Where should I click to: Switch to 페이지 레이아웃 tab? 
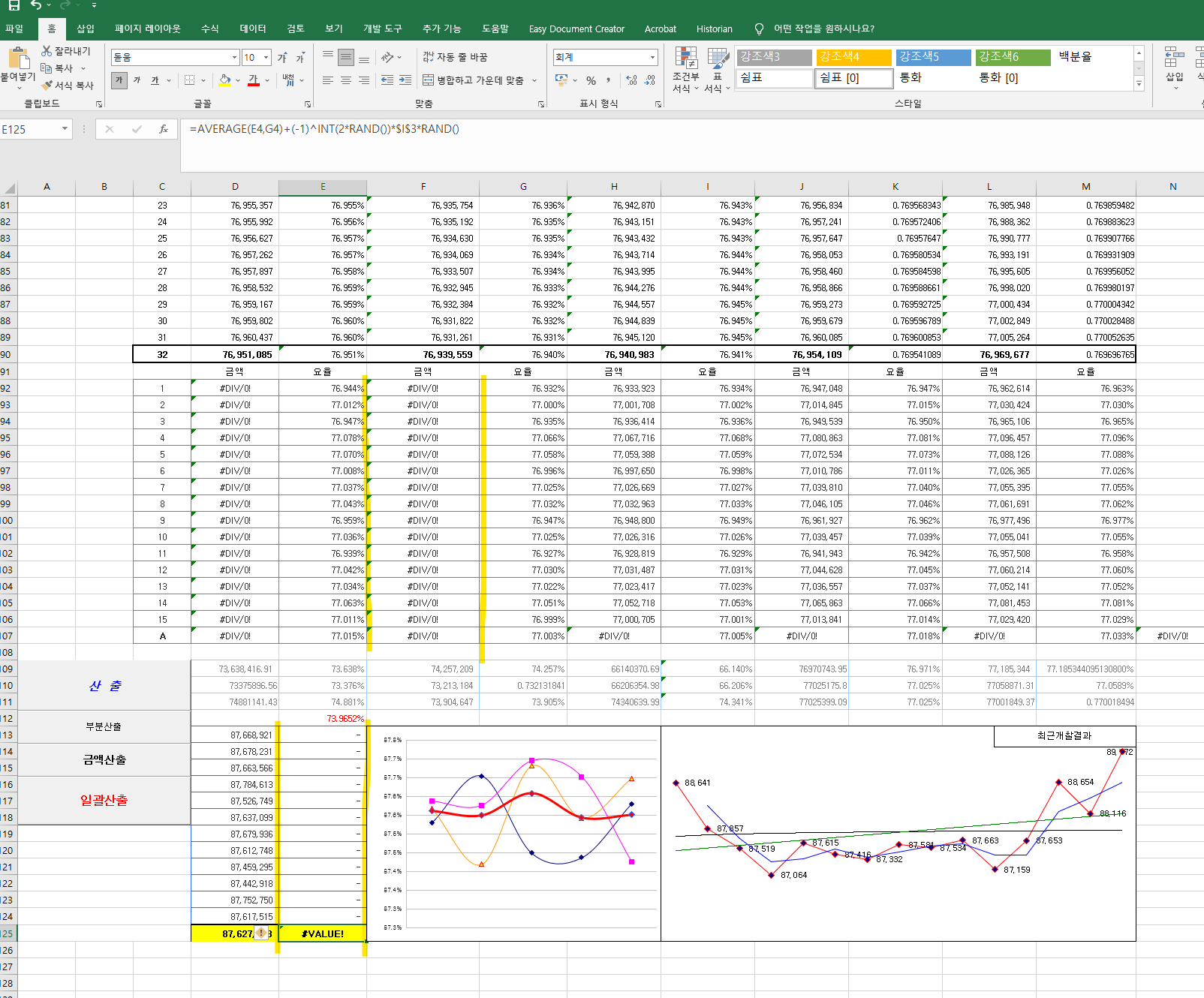[x=148, y=29]
